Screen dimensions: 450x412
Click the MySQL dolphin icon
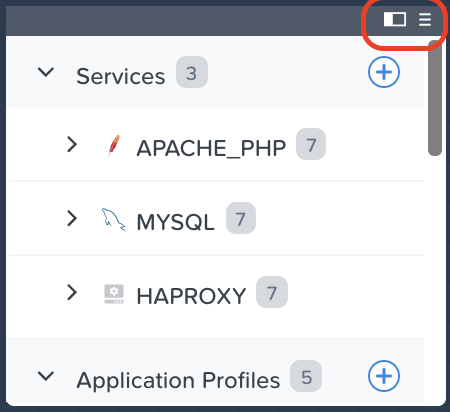pyautogui.click(x=113, y=220)
